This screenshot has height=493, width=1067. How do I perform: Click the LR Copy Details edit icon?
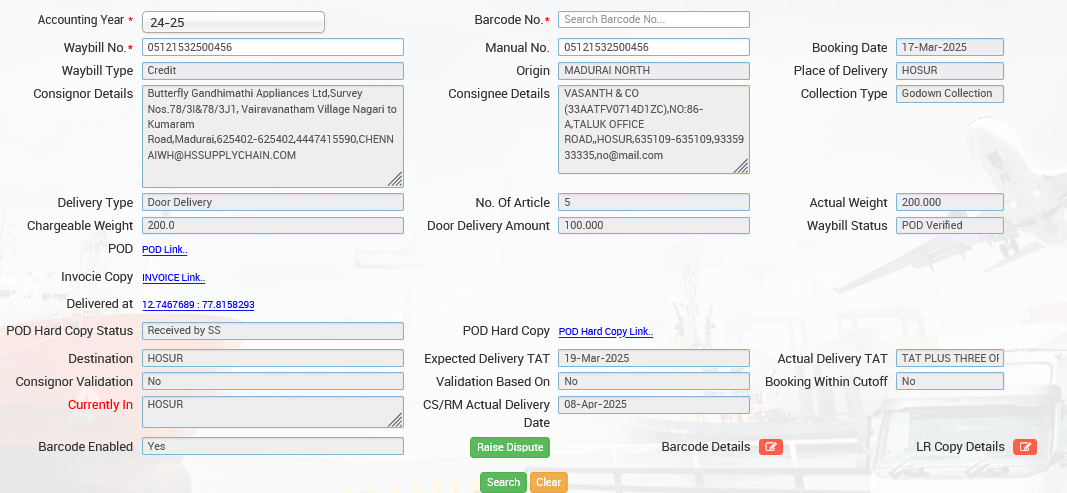(1024, 447)
